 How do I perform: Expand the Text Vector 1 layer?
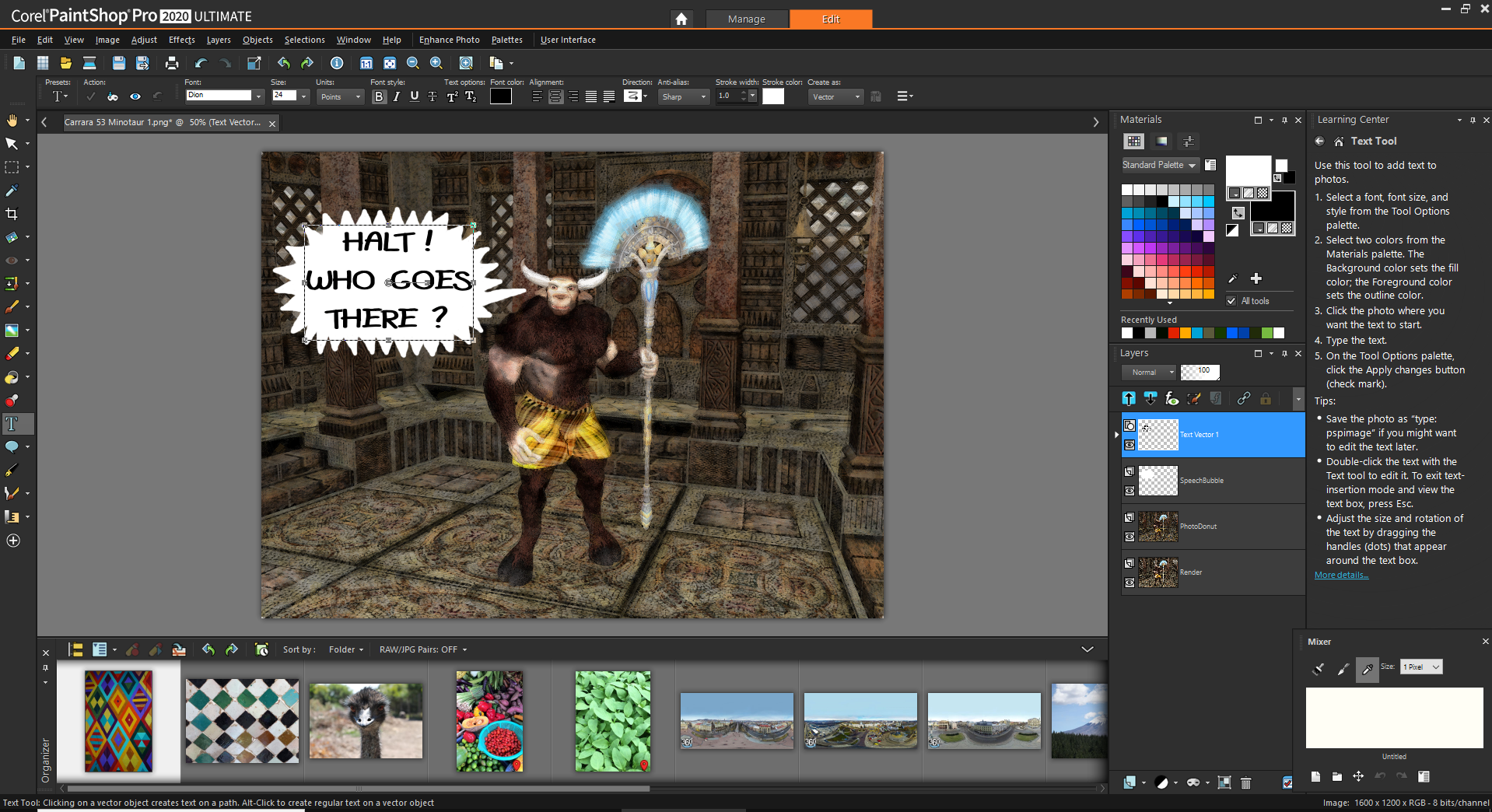coord(1117,435)
